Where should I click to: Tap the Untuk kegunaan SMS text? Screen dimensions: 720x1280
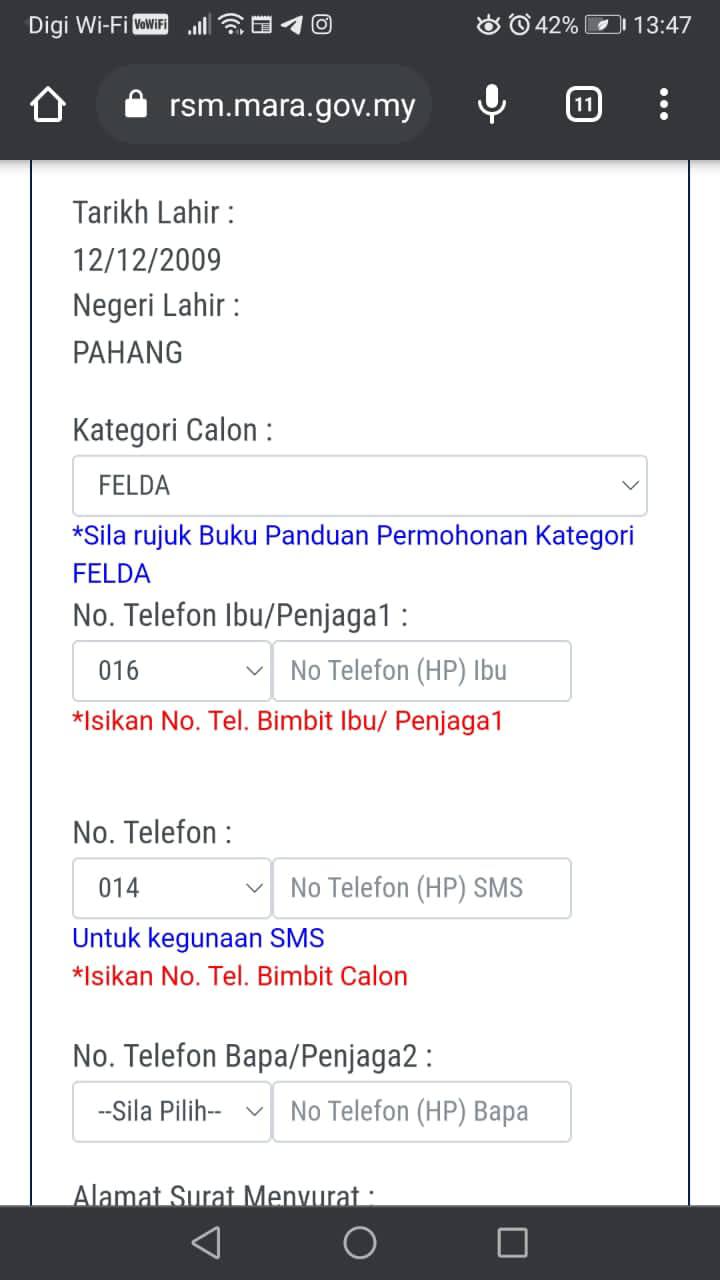(x=198, y=938)
